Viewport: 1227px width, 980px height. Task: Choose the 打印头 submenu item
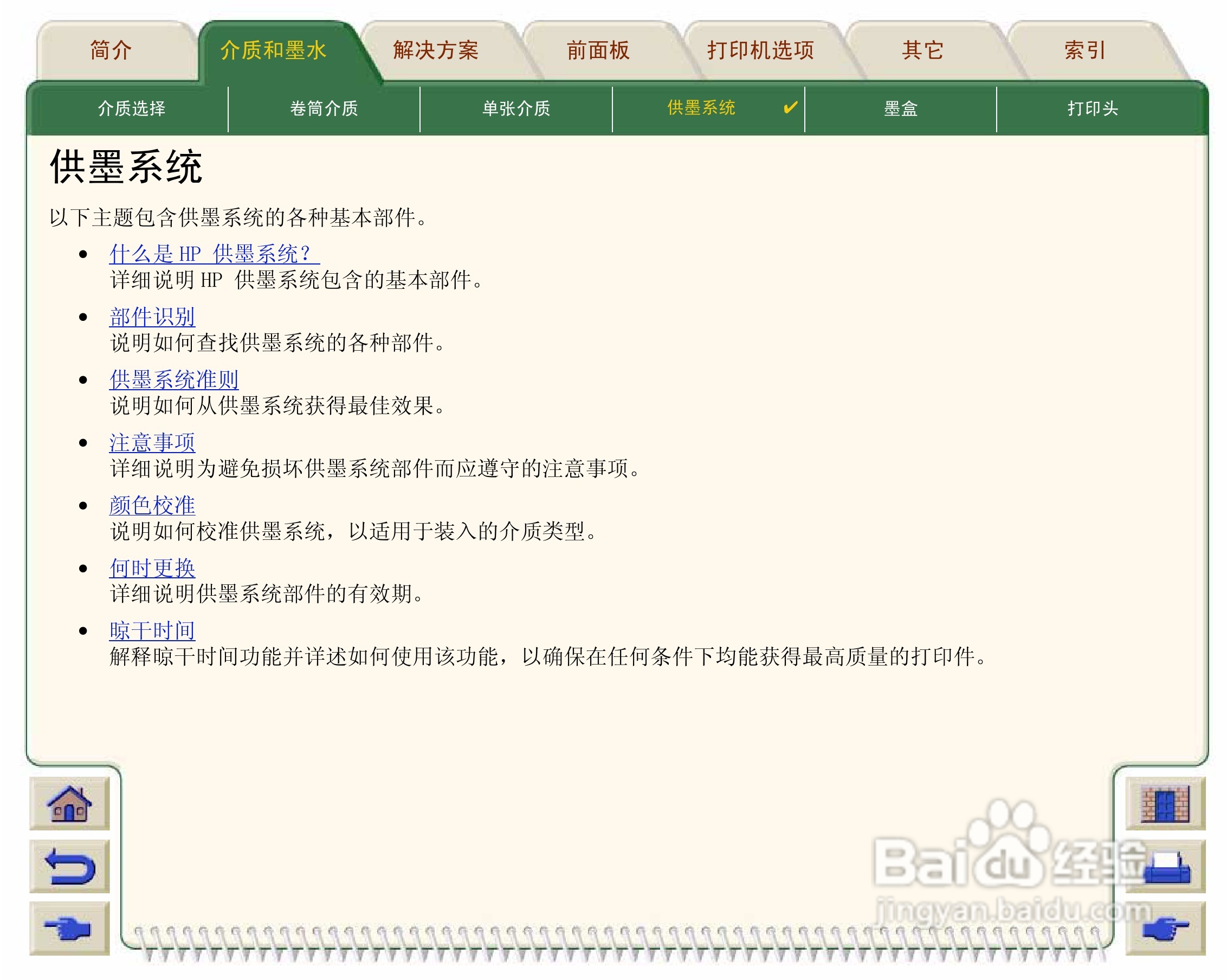pyautogui.click(x=1092, y=108)
